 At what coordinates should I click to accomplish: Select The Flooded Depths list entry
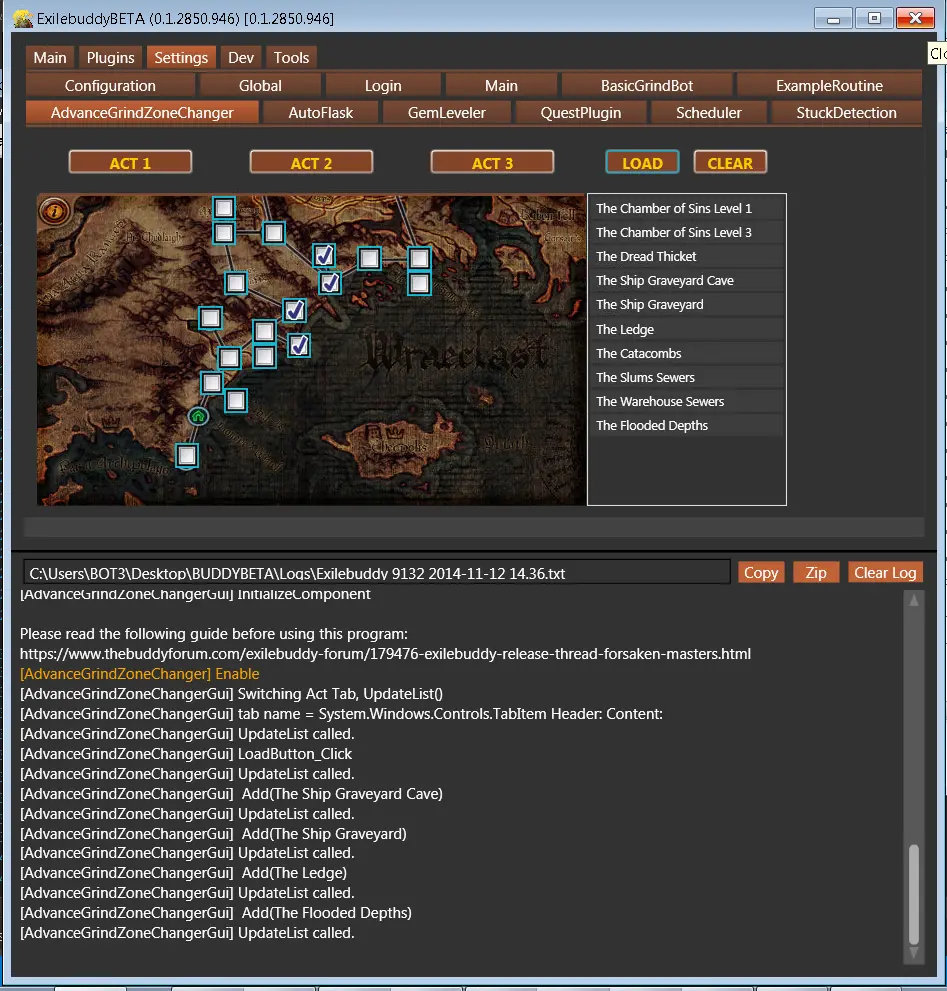pos(652,426)
